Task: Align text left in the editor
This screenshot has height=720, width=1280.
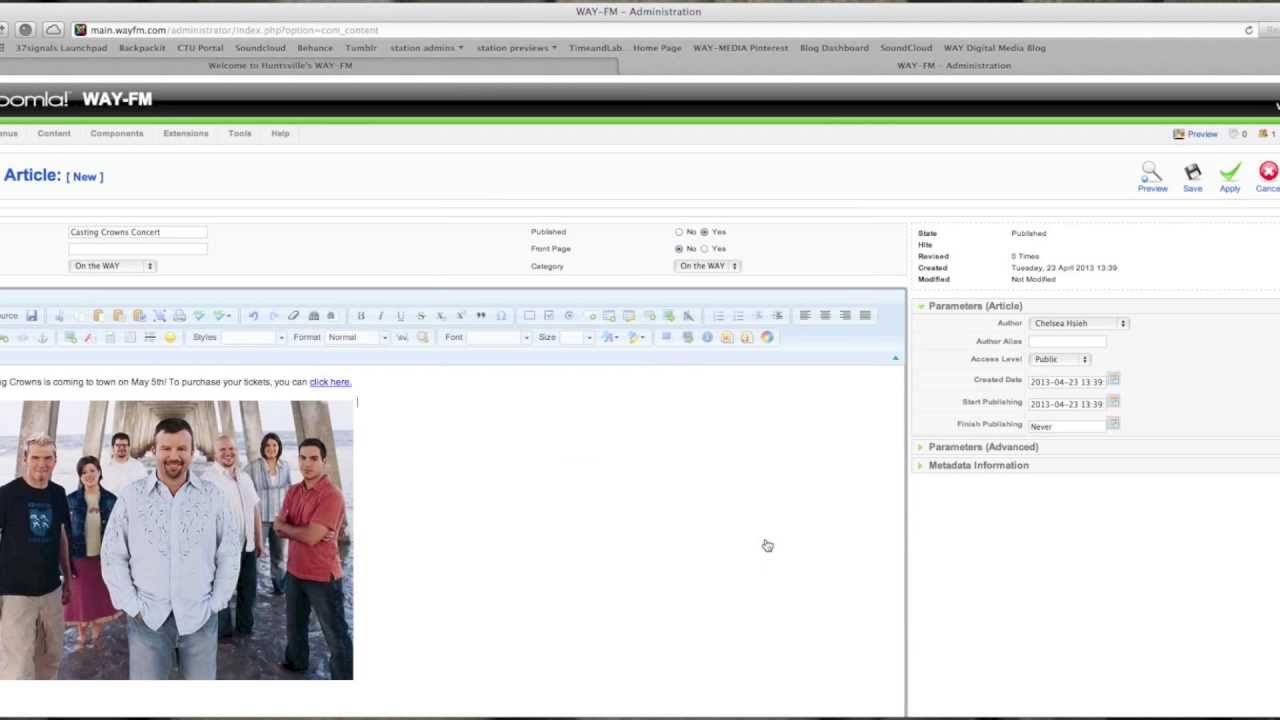Action: click(805, 315)
